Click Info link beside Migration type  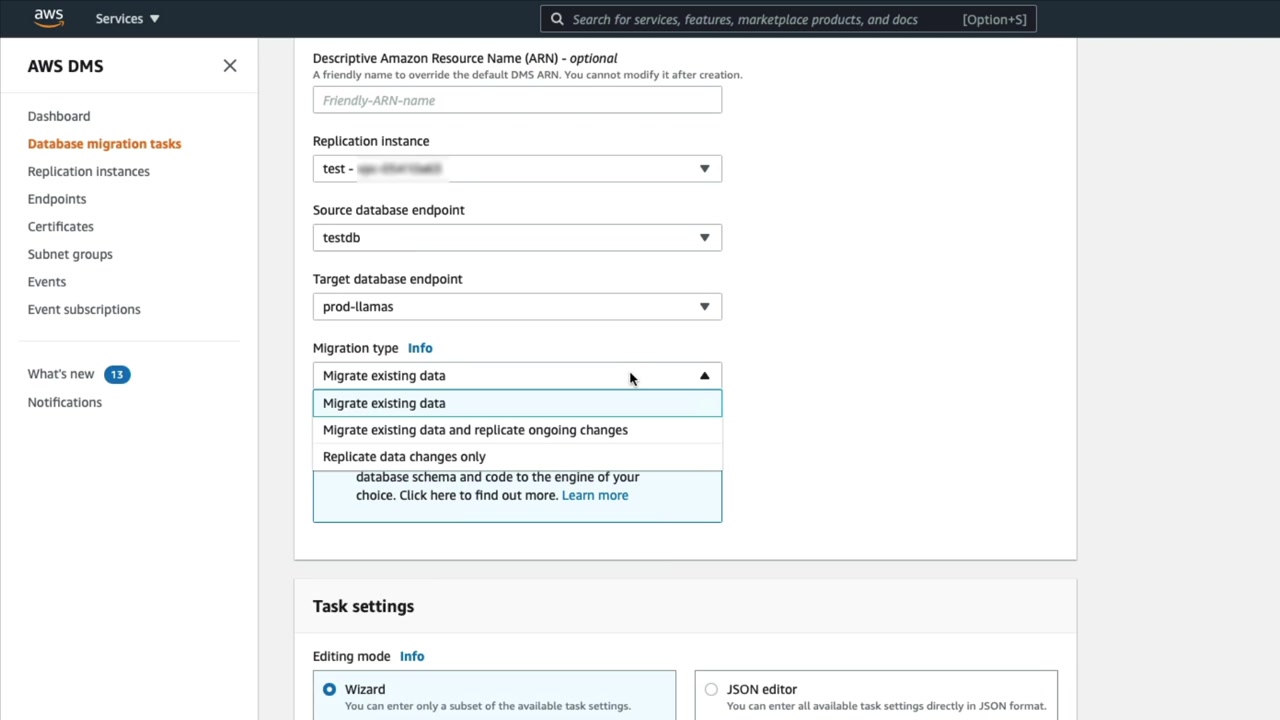pos(420,348)
